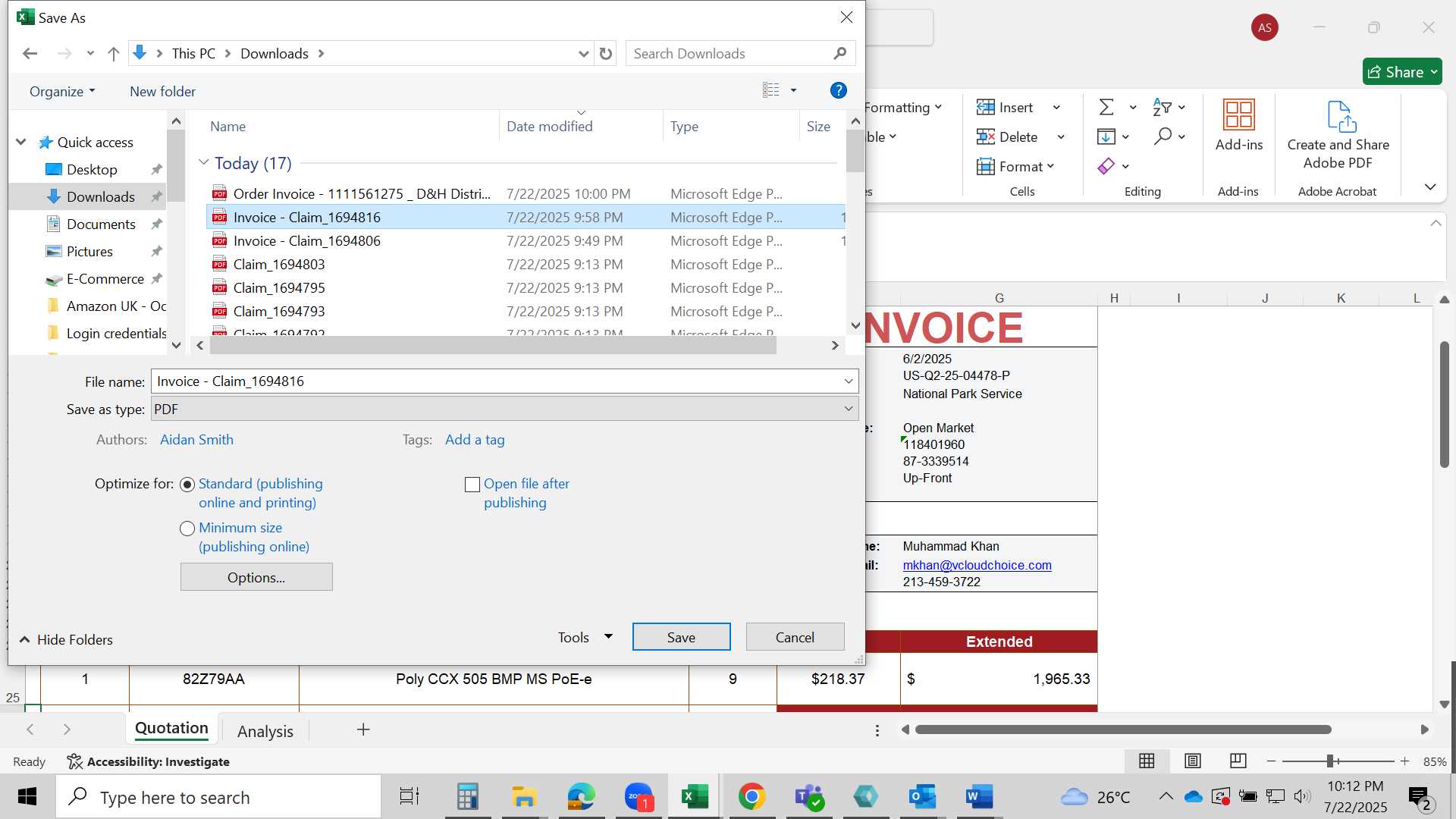
Task: Open Word from taskbar
Action: (x=979, y=797)
